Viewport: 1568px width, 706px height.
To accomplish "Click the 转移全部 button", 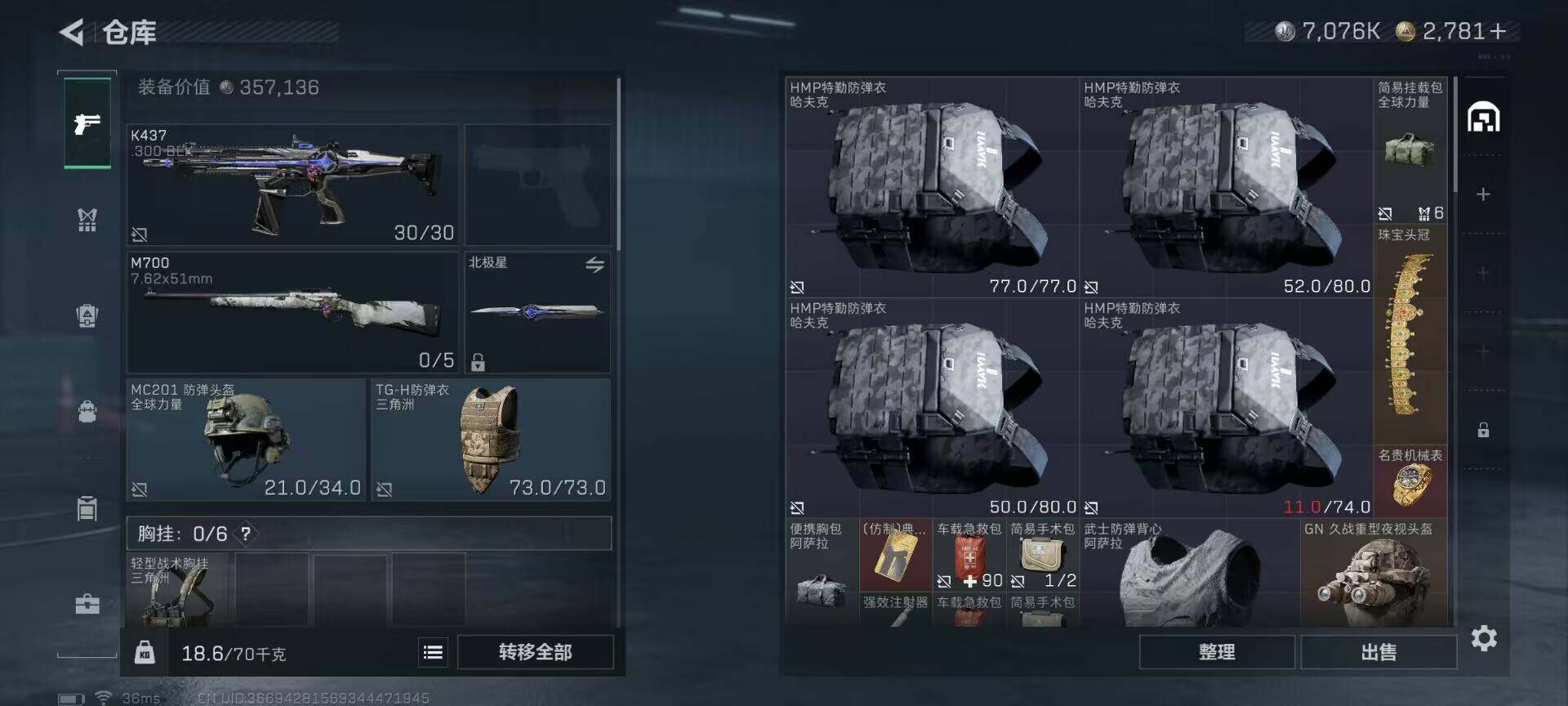I will [x=536, y=652].
